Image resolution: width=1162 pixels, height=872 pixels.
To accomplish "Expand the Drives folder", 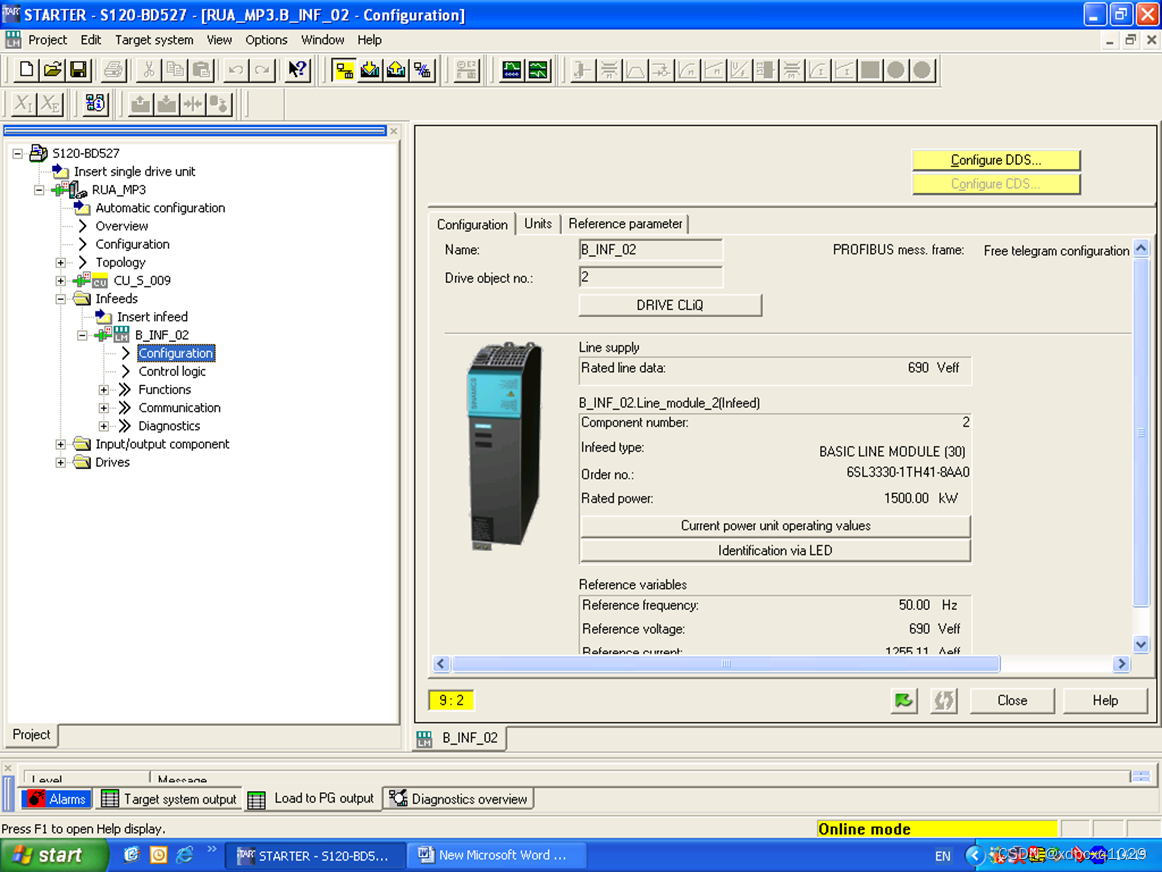I will pyautogui.click(x=61, y=462).
